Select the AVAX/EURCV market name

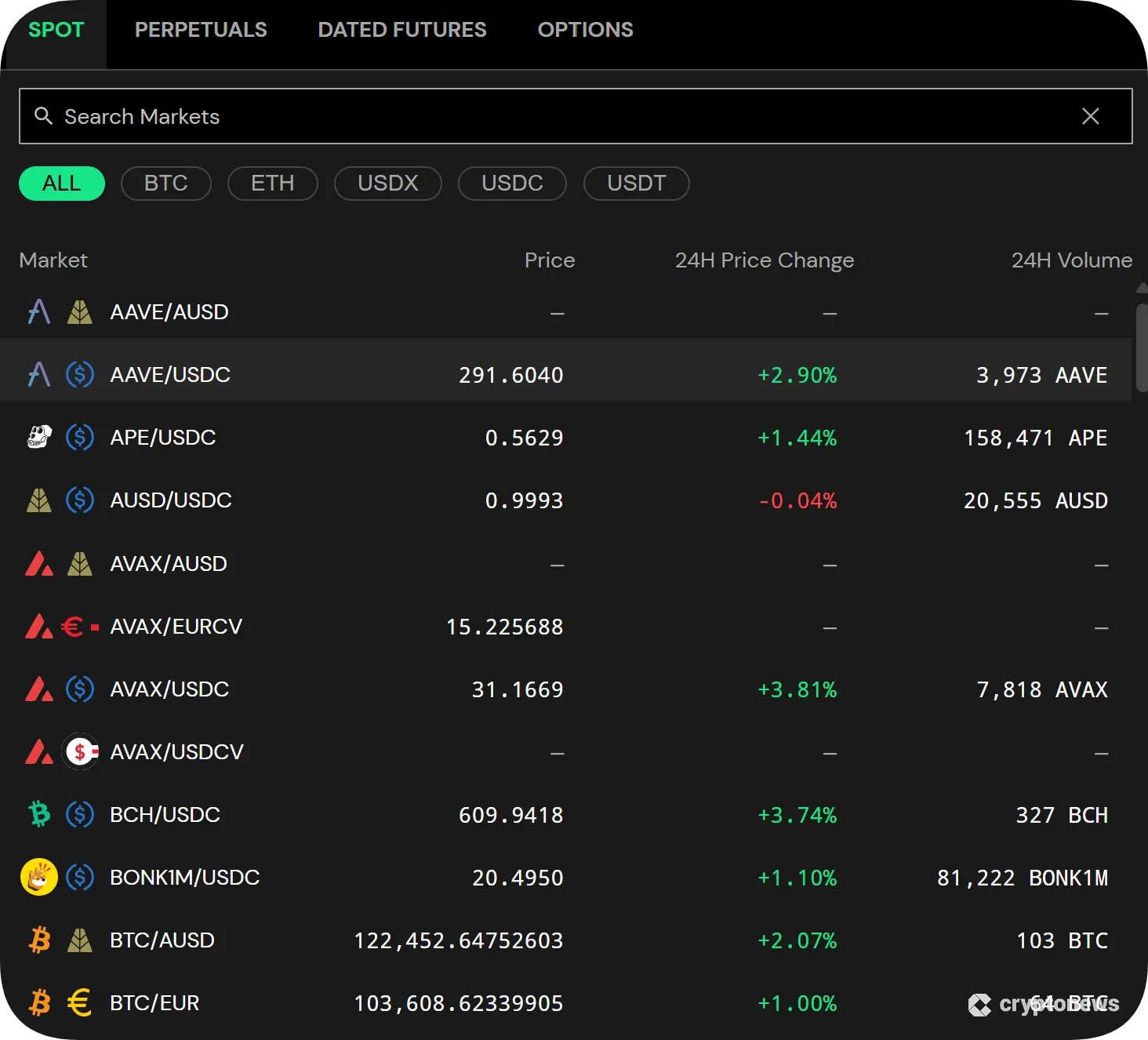[176, 627]
